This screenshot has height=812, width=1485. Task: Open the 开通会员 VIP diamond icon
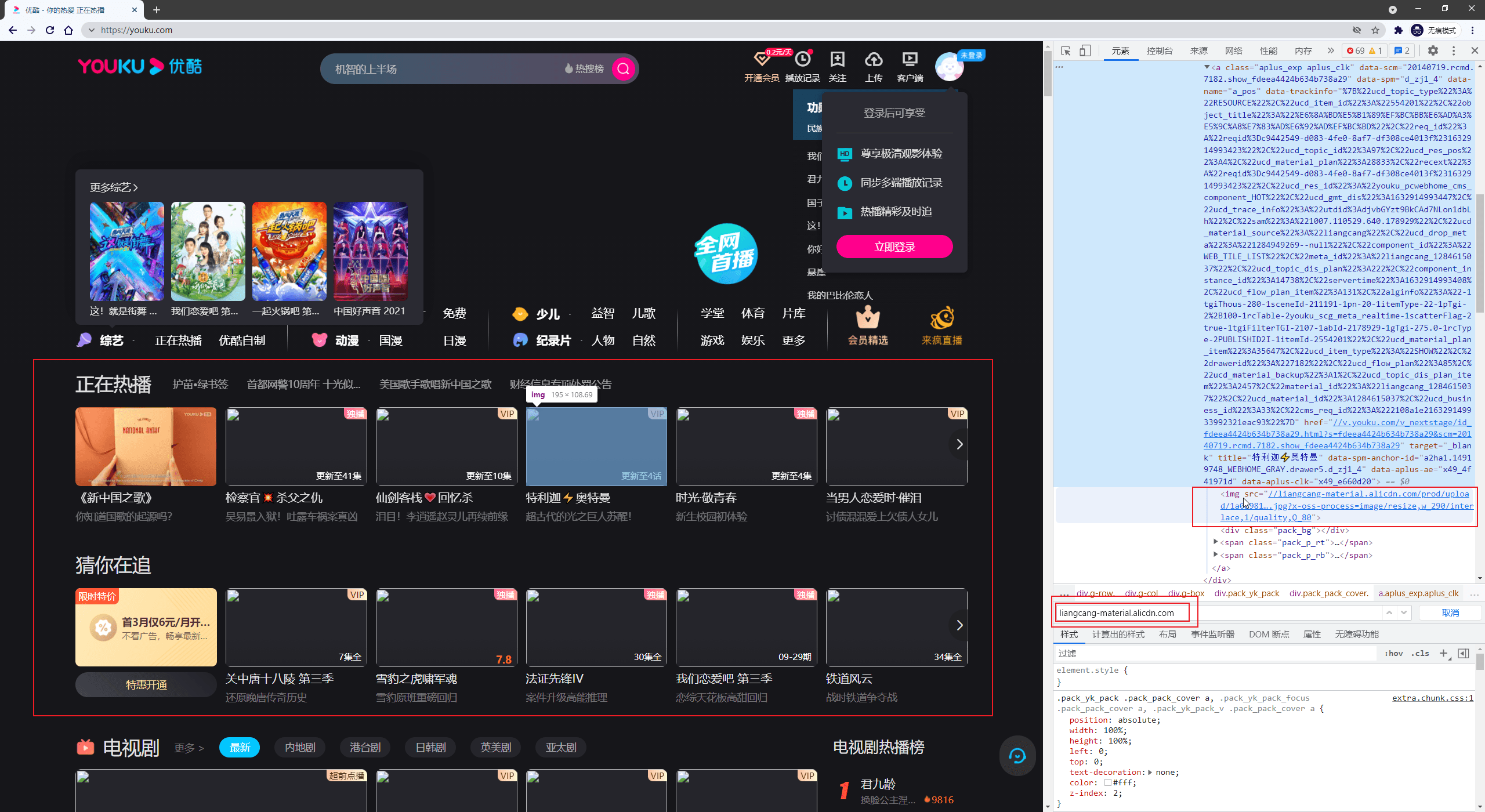click(762, 60)
